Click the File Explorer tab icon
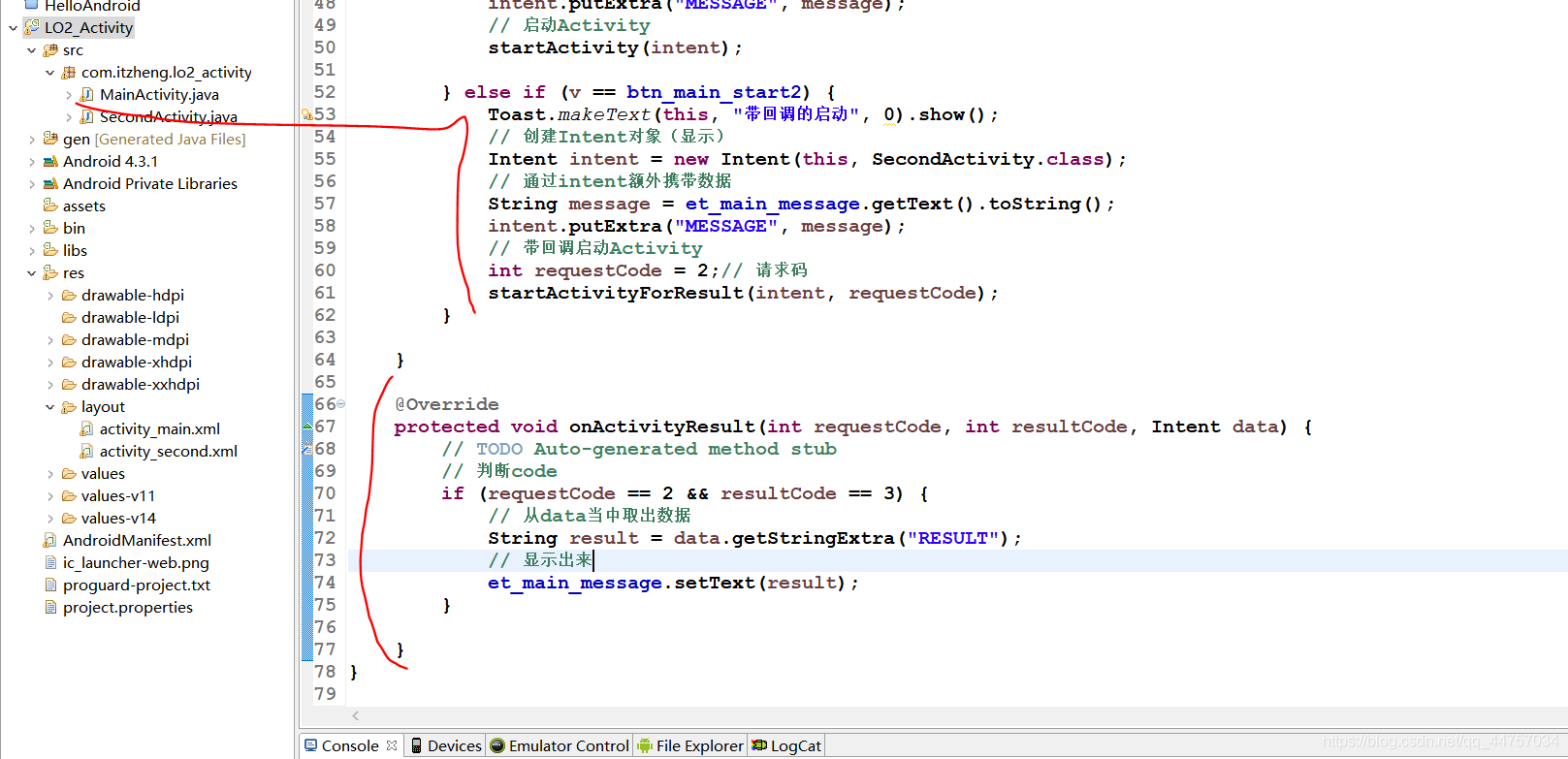The height and width of the screenshot is (759, 1568). click(645, 745)
